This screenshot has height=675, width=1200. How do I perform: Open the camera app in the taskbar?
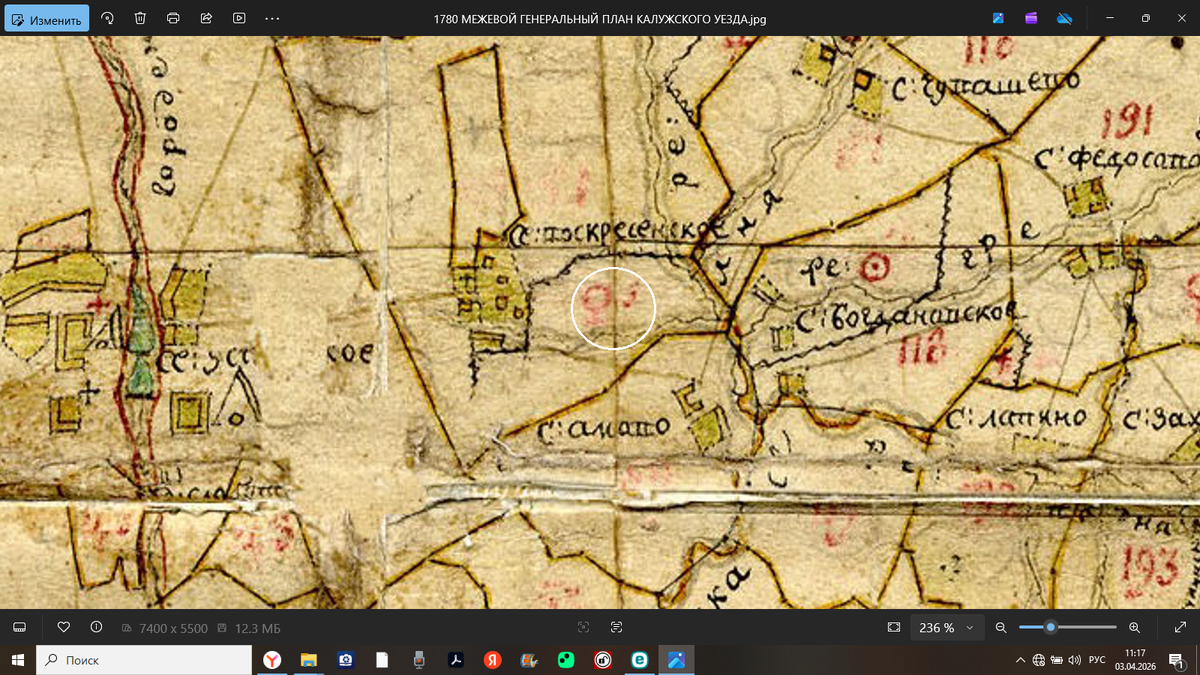pos(345,660)
